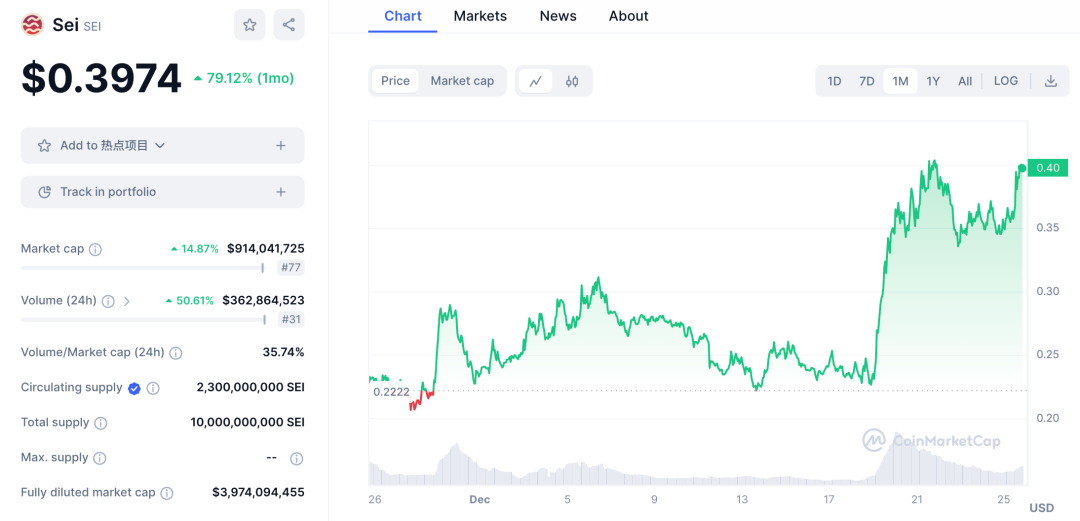1080x521 pixels.
Task: Expand the Volume (24h) chevron arrow
Action: tap(127, 301)
